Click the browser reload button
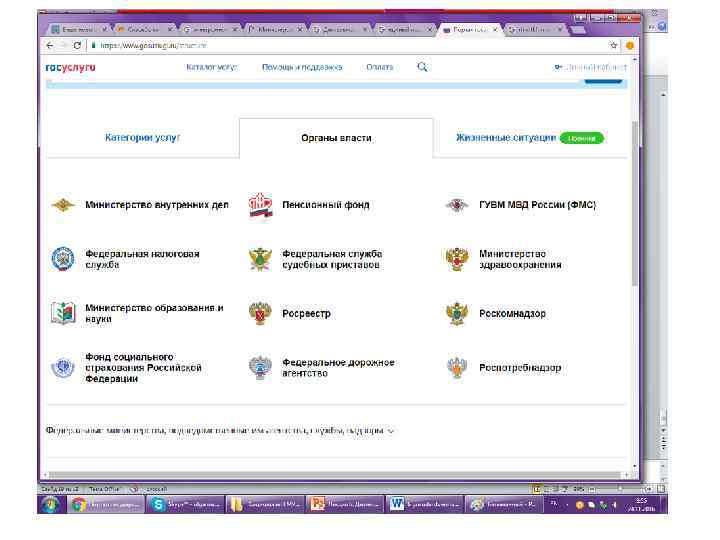720x540 pixels. coord(77,45)
